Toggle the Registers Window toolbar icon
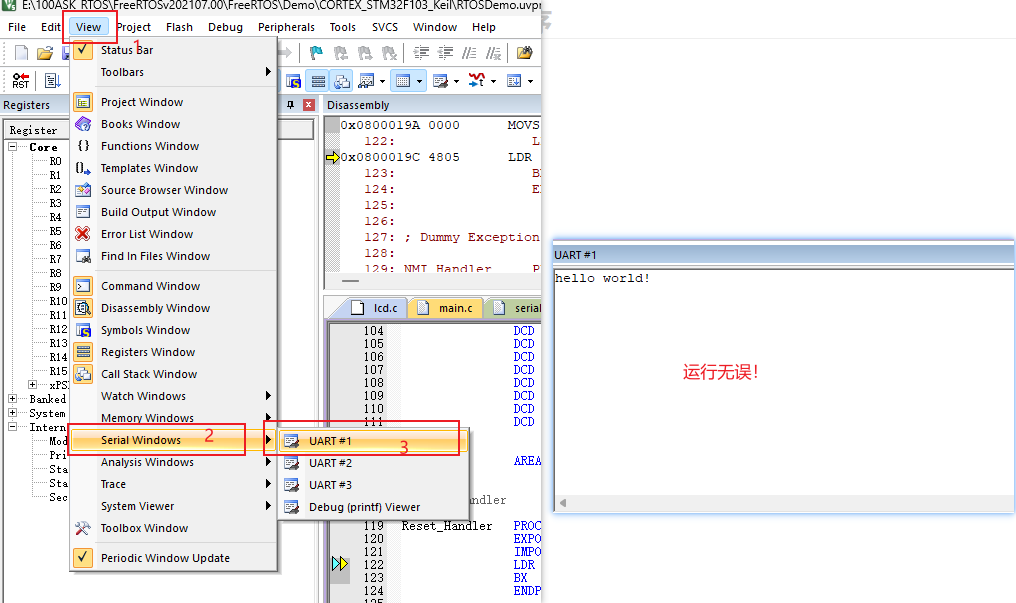Image resolution: width=1016 pixels, height=603 pixels. click(x=318, y=81)
